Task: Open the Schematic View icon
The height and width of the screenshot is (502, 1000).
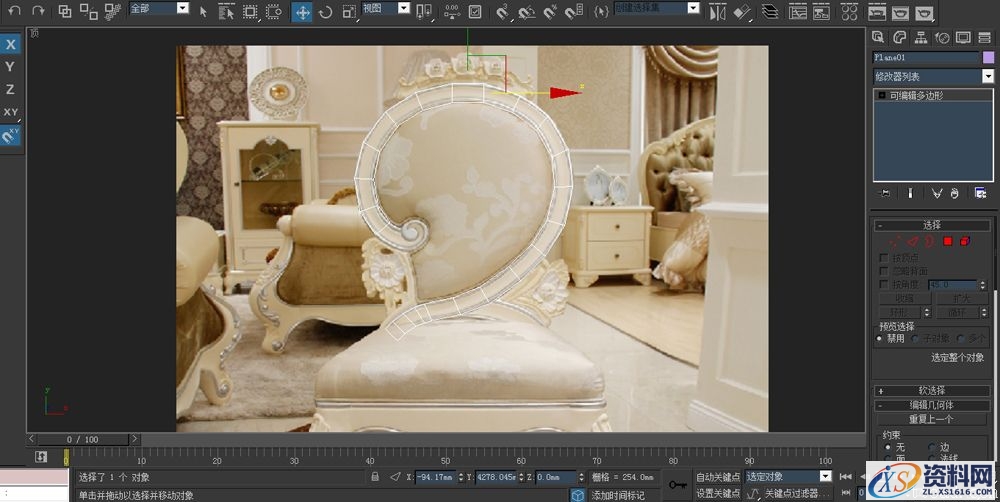Action: (821, 11)
